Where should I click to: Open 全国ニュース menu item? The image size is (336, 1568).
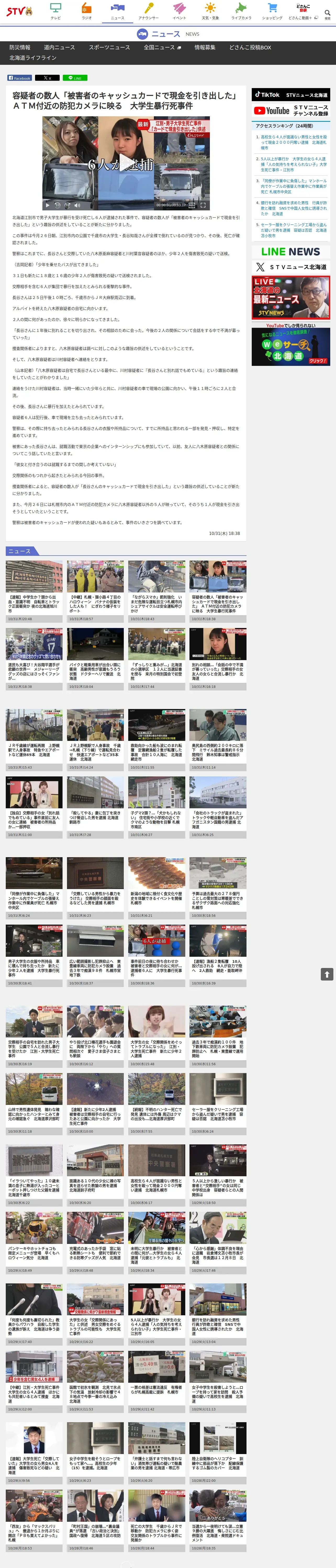[x=162, y=48]
